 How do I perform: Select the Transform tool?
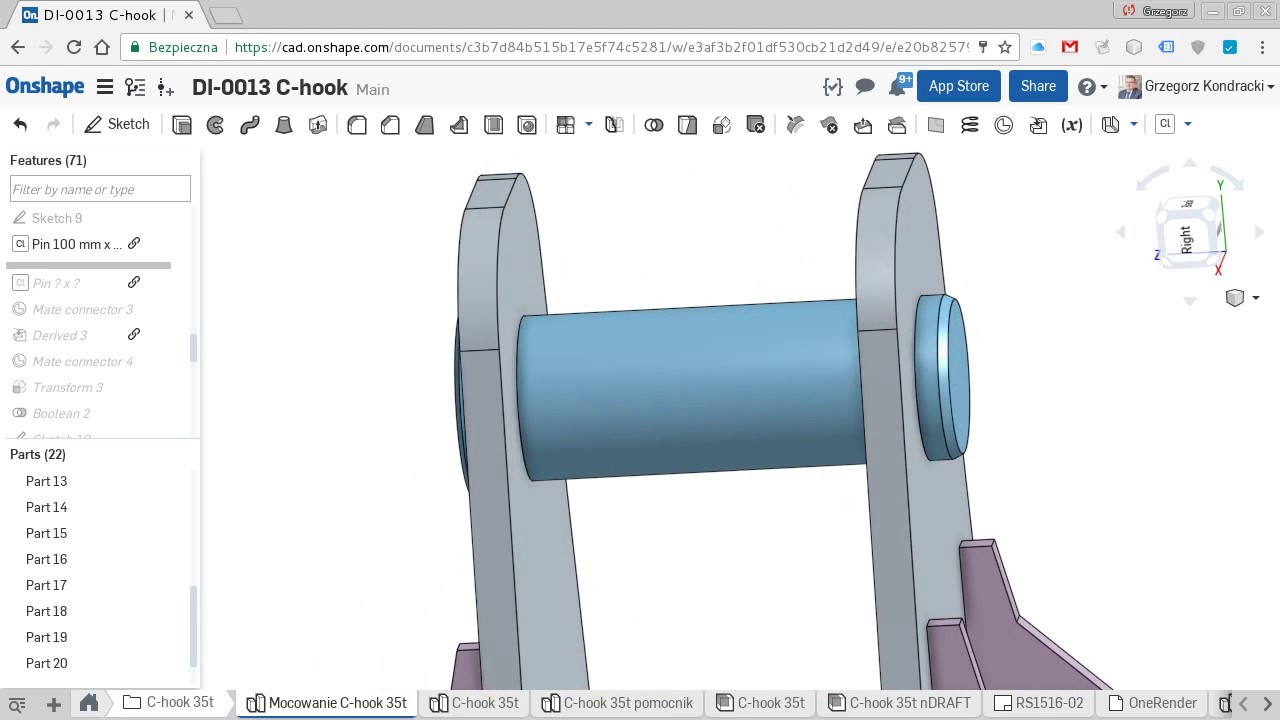[722, 125]
